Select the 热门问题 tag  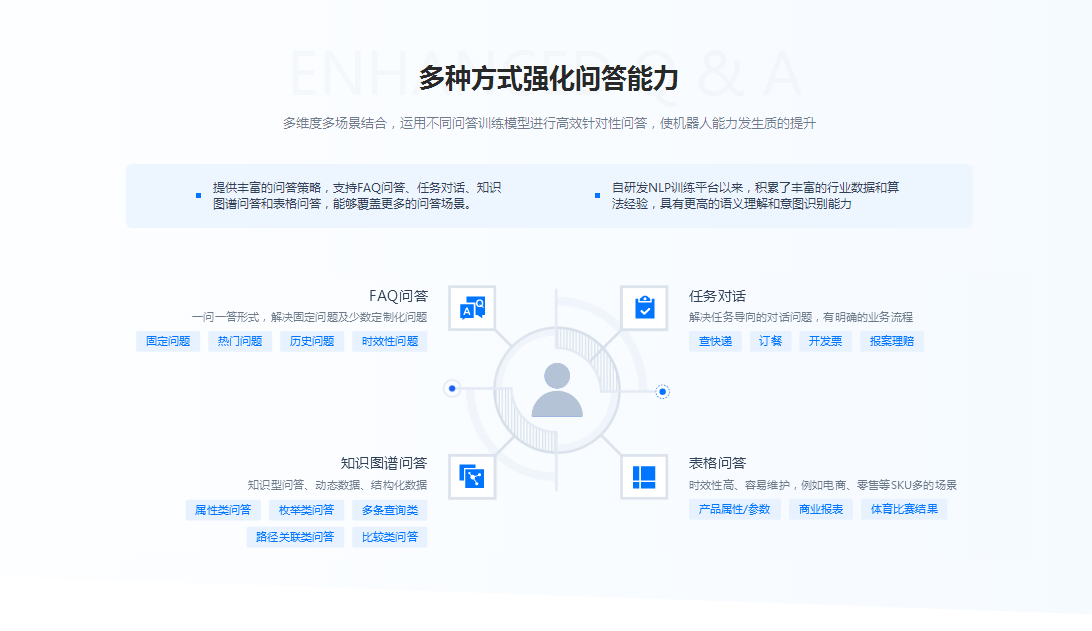point(240,341)
